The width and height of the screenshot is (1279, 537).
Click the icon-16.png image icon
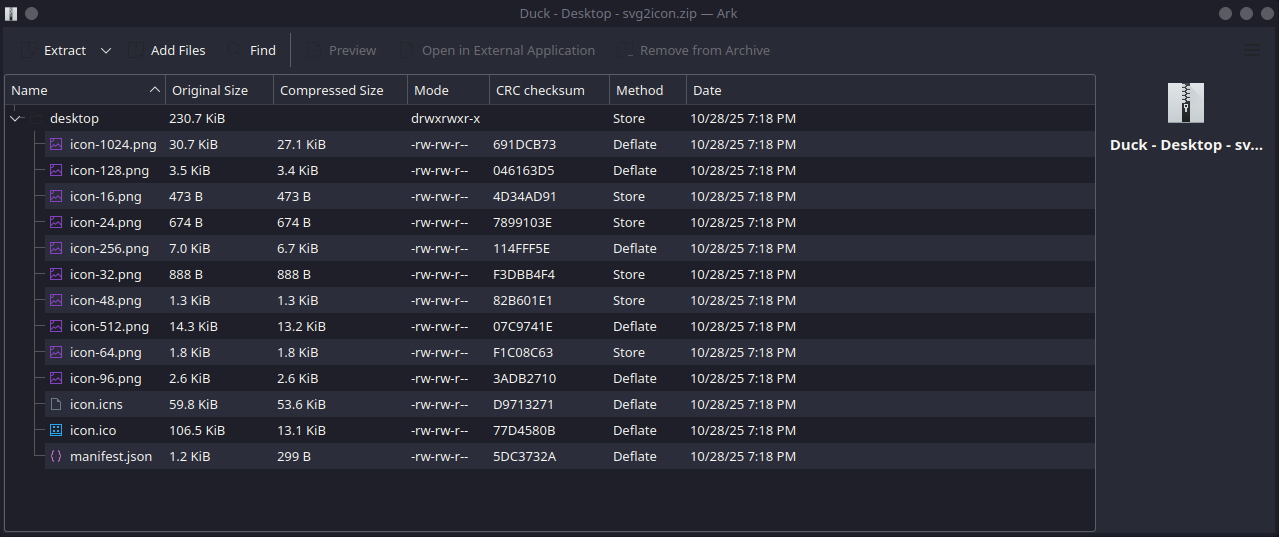click(x=56, y=196)
